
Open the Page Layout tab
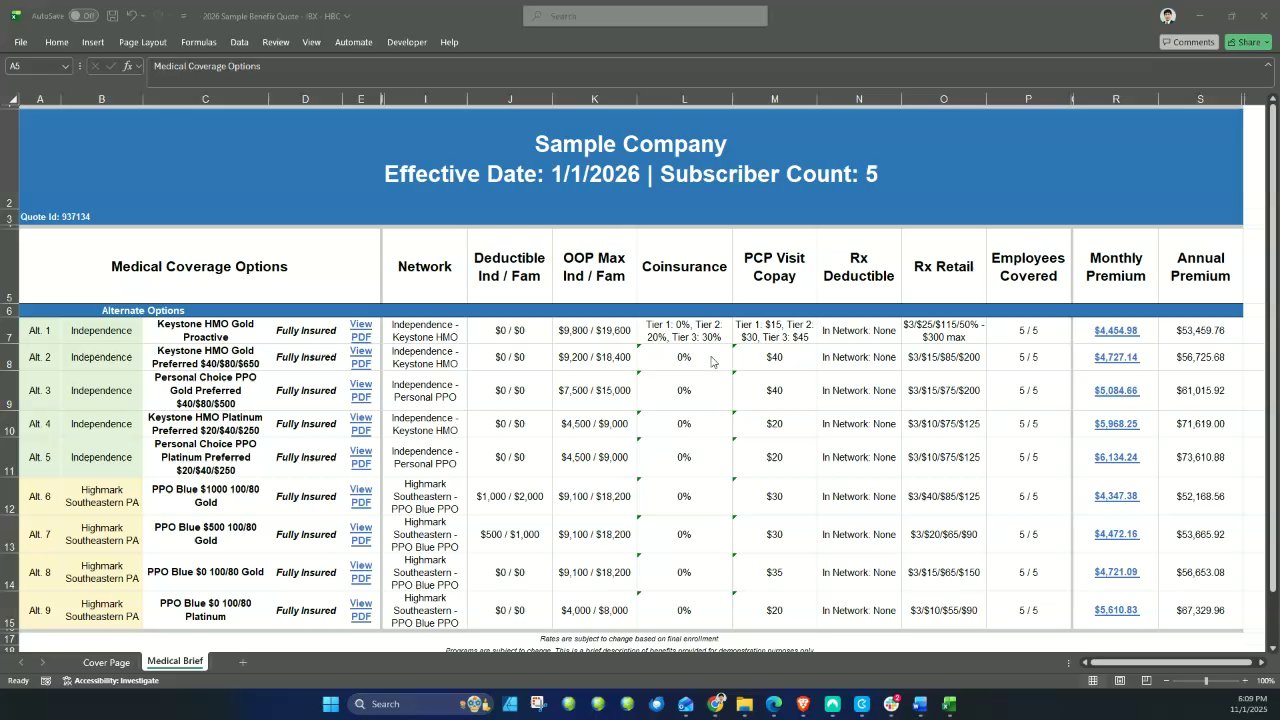143,42
